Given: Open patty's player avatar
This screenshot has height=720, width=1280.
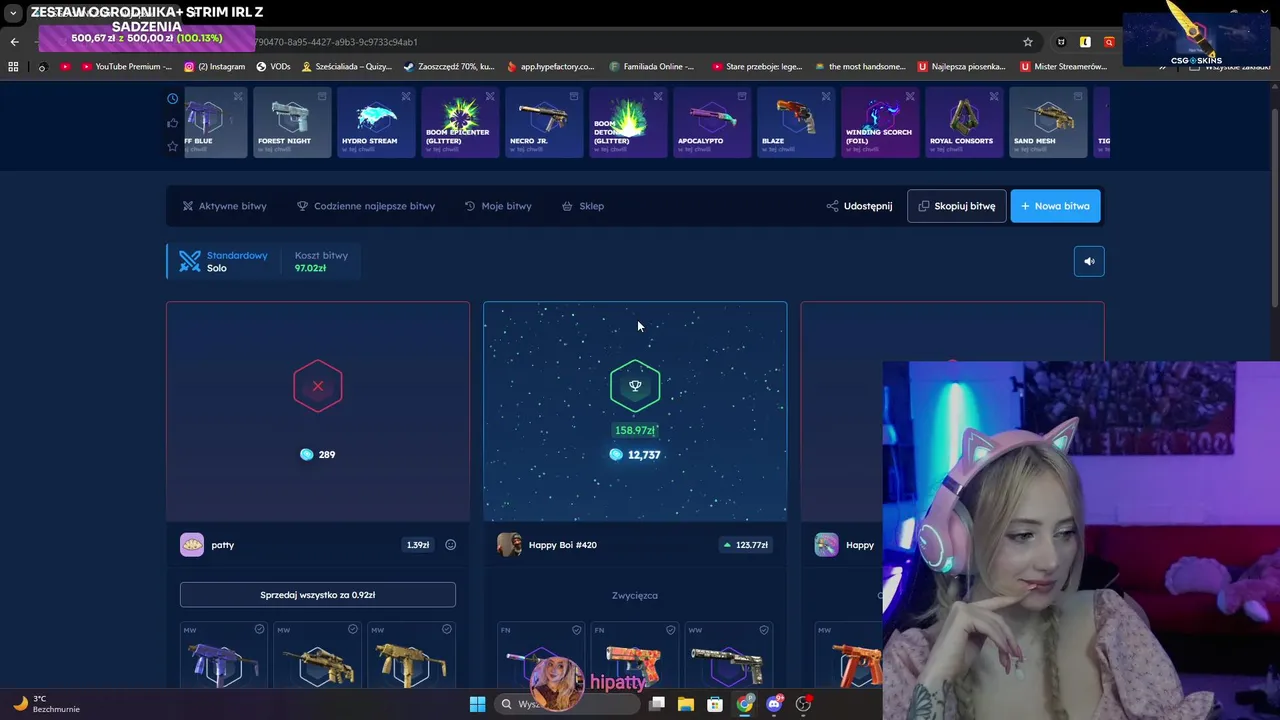Looking at the screenshot, I should tap(192, 545).
